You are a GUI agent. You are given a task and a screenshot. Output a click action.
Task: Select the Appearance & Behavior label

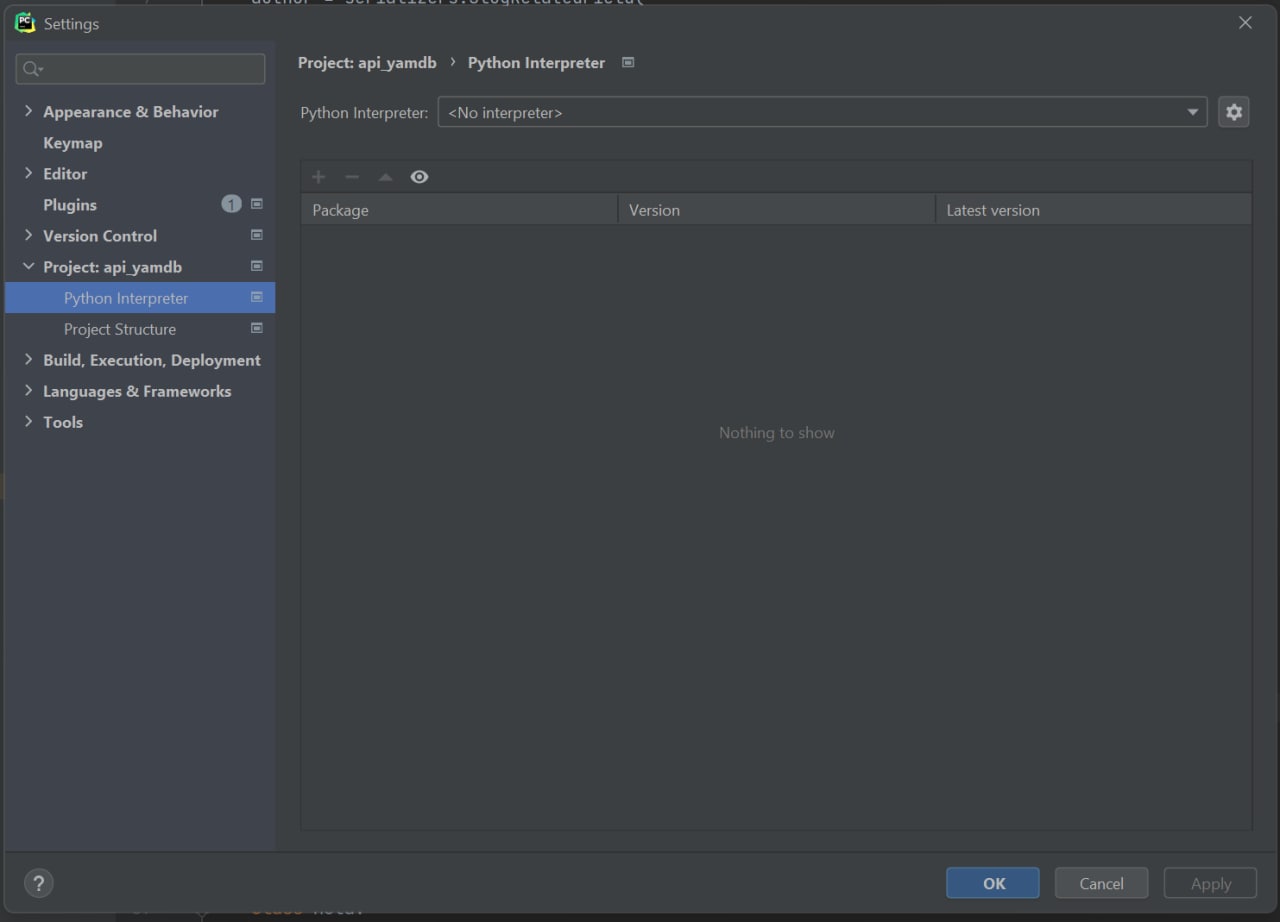[131, 112]
